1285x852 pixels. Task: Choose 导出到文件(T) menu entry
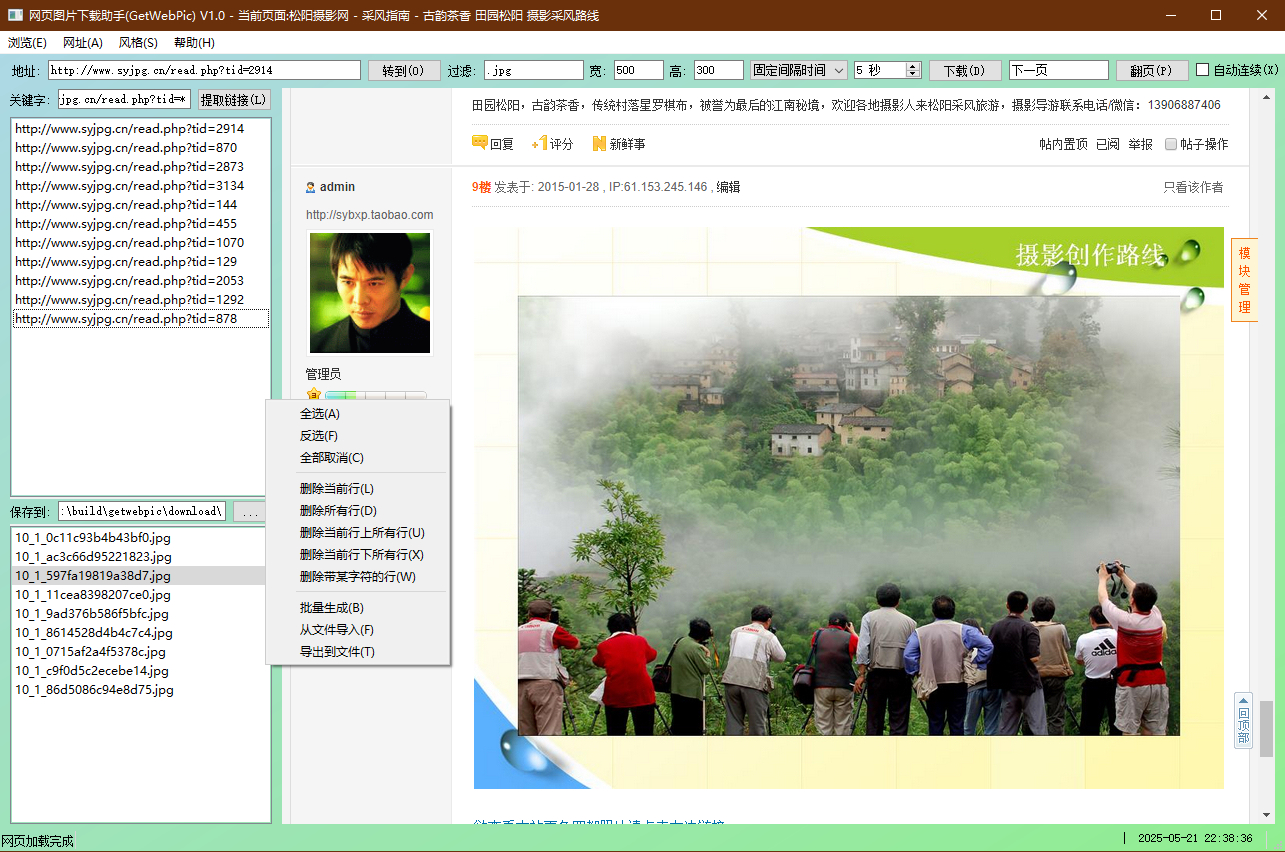(358, 652)
